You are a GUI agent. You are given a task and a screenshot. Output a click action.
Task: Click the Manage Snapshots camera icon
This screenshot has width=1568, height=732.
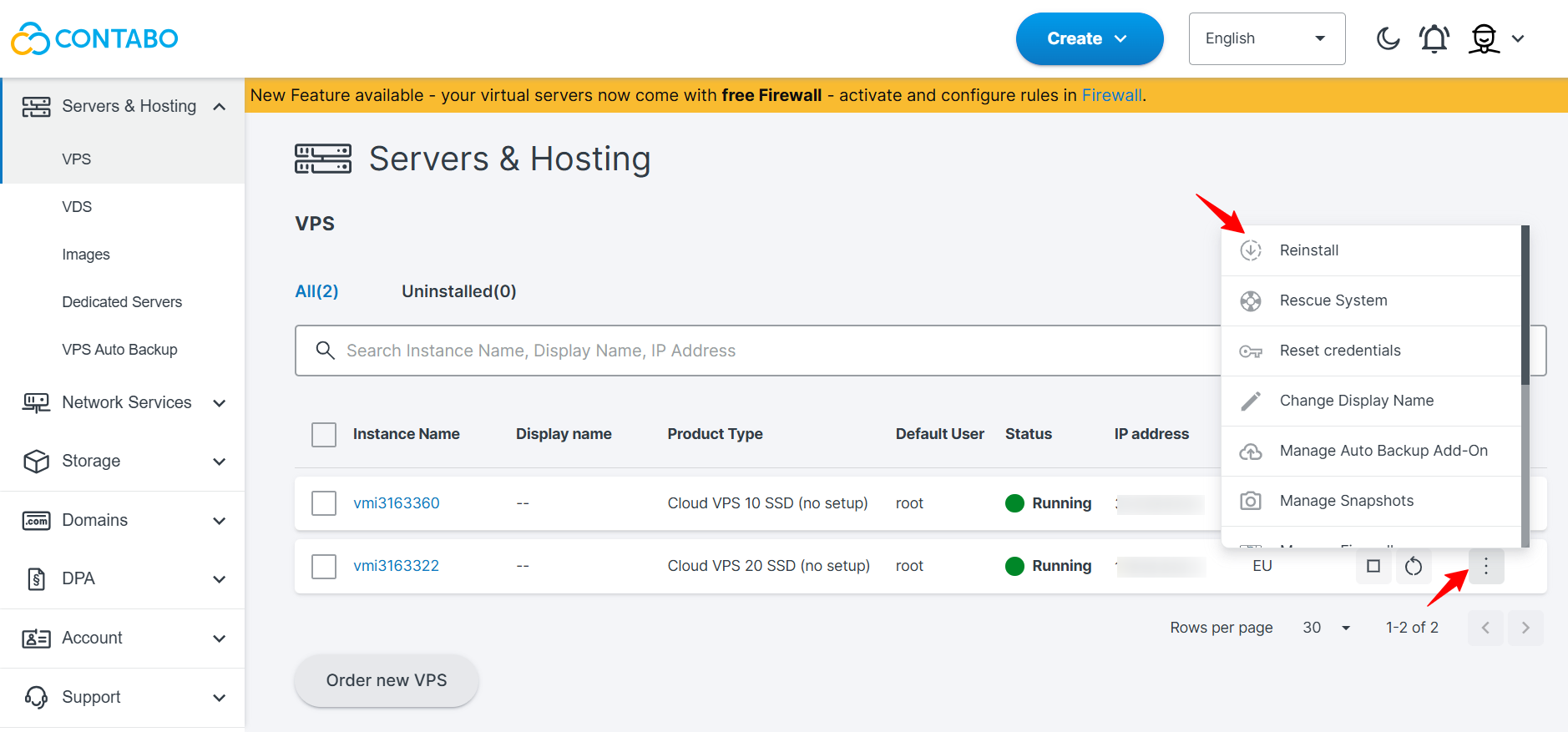1251,501
